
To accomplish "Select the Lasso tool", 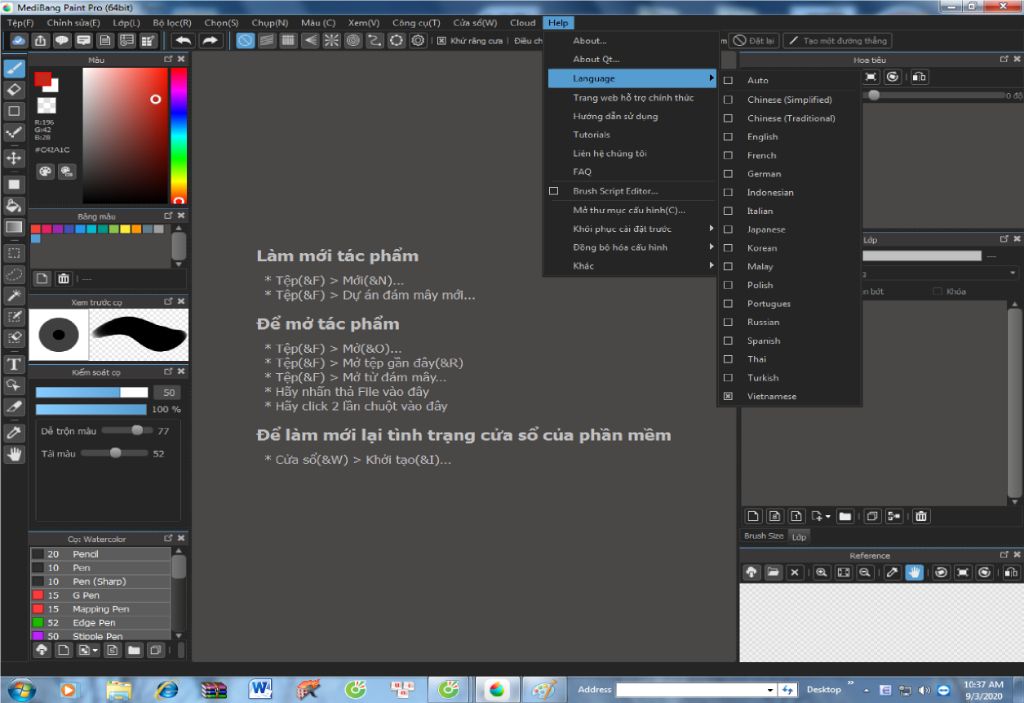I will 14,274.
